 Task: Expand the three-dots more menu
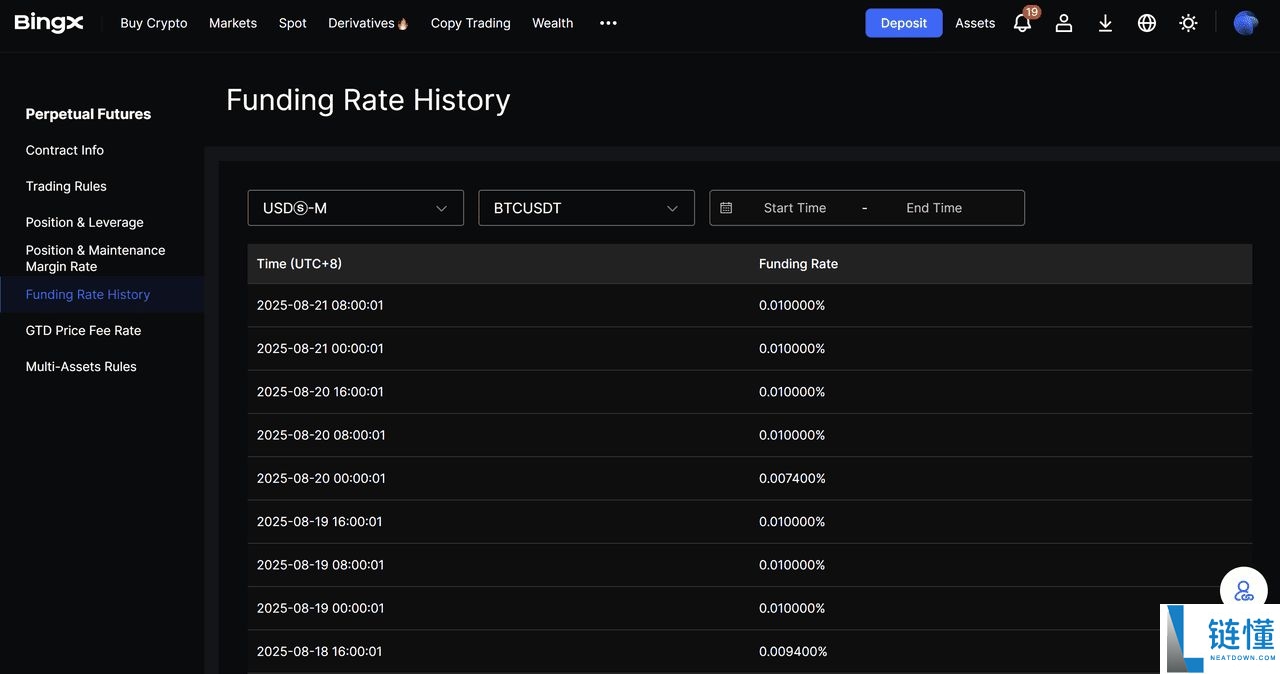(608, 23)
